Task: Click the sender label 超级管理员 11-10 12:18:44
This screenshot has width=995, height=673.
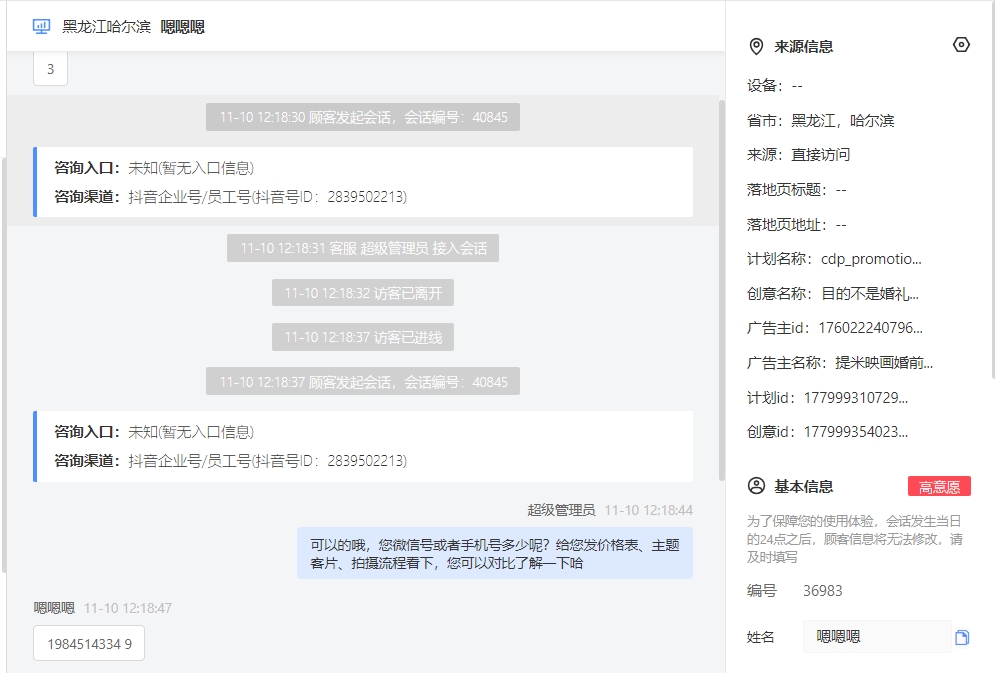Action: pyautogui.click(x=610, y=510)
